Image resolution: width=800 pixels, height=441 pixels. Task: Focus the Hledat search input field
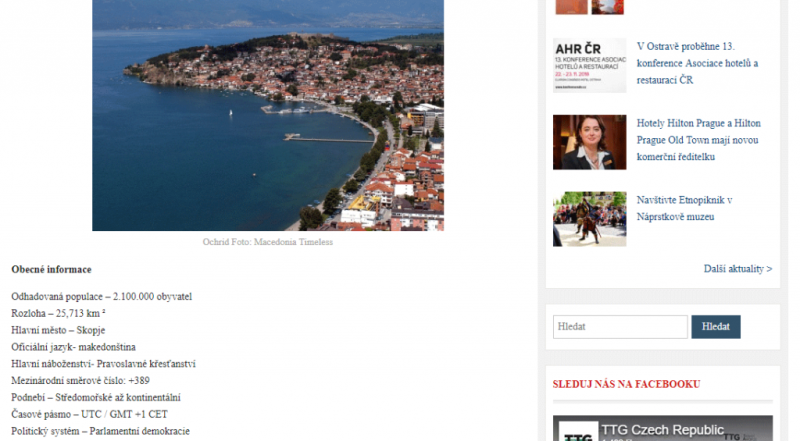pos(619,327)
